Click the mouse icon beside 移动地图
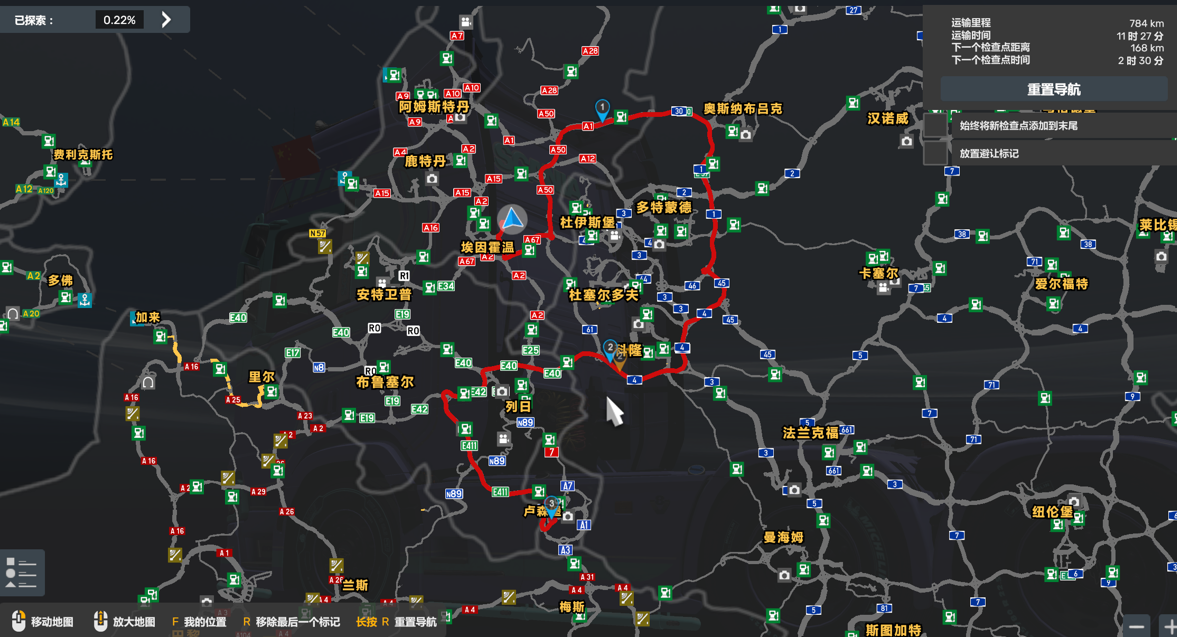The height and width of the screenshot is (637, 1177). click(x=18, y=621)
